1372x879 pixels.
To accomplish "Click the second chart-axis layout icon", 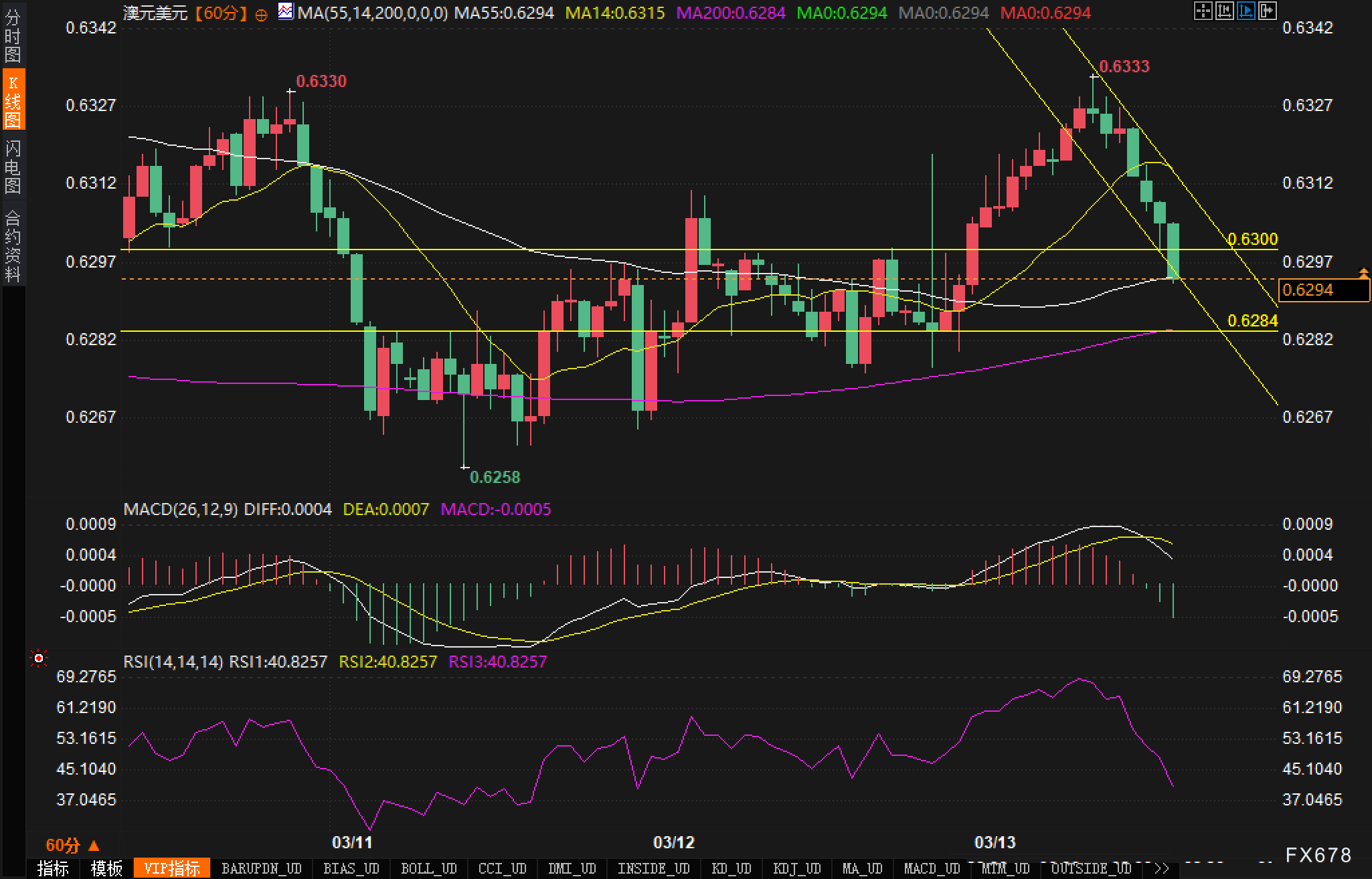I will click(1224, 11).
